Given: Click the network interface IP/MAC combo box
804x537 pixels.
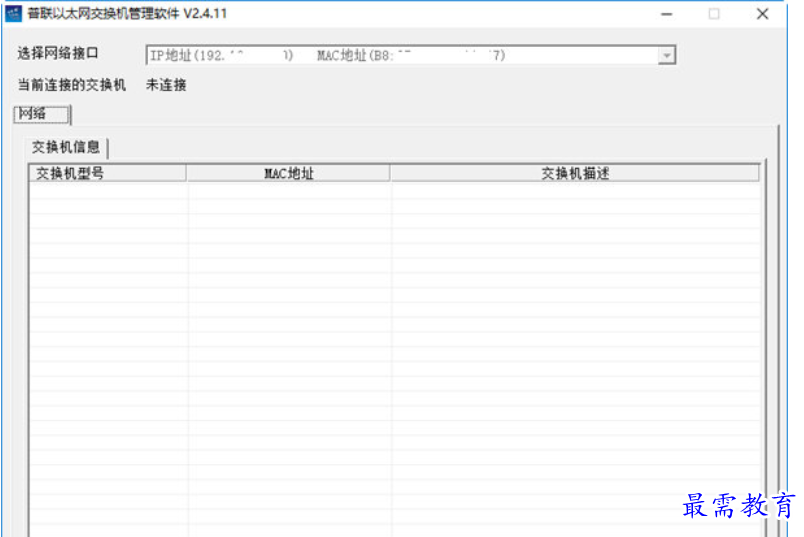Looking at the screenshot, I should tap(411, 55).
